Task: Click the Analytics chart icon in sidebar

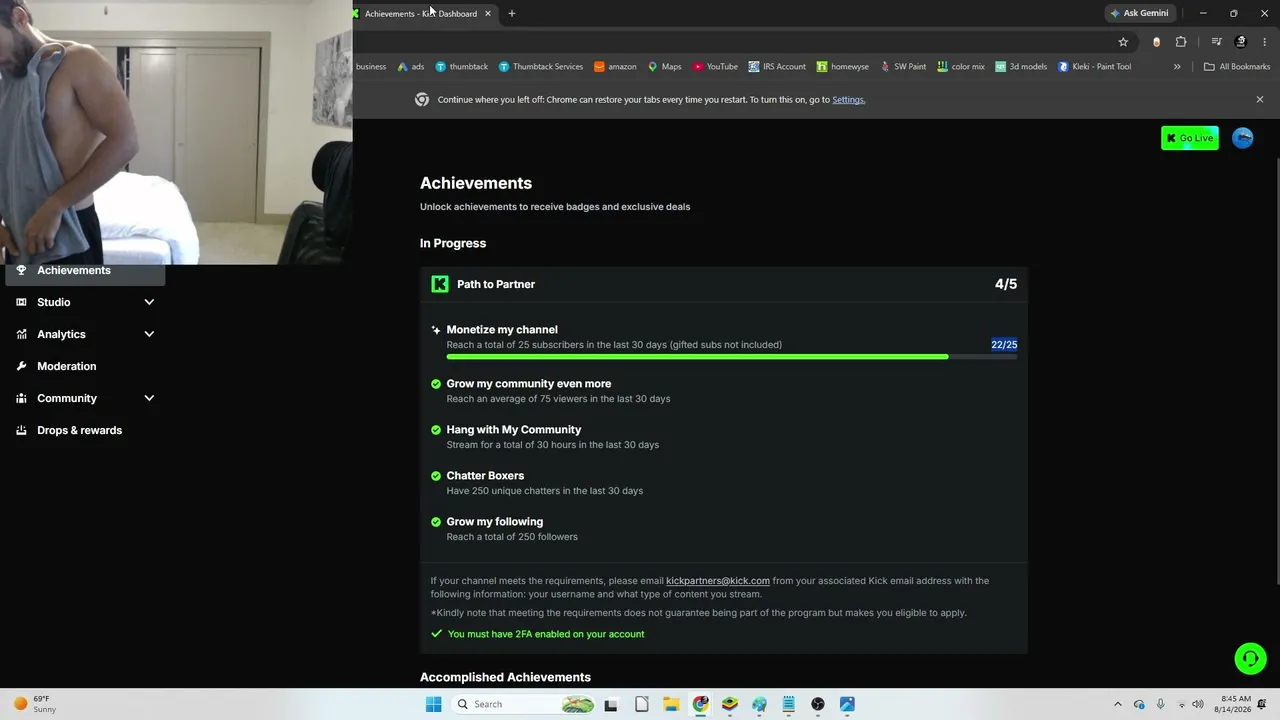Action: pyautogui.click(x=21, y=334)
